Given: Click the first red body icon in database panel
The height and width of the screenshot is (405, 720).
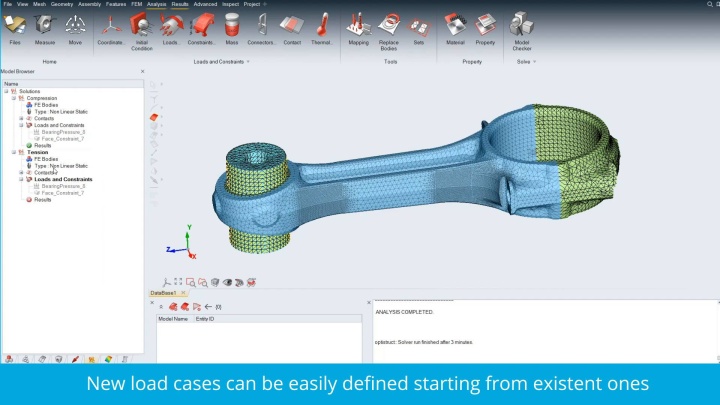Looking at the screenshot, I should click(x=173, y=307).
